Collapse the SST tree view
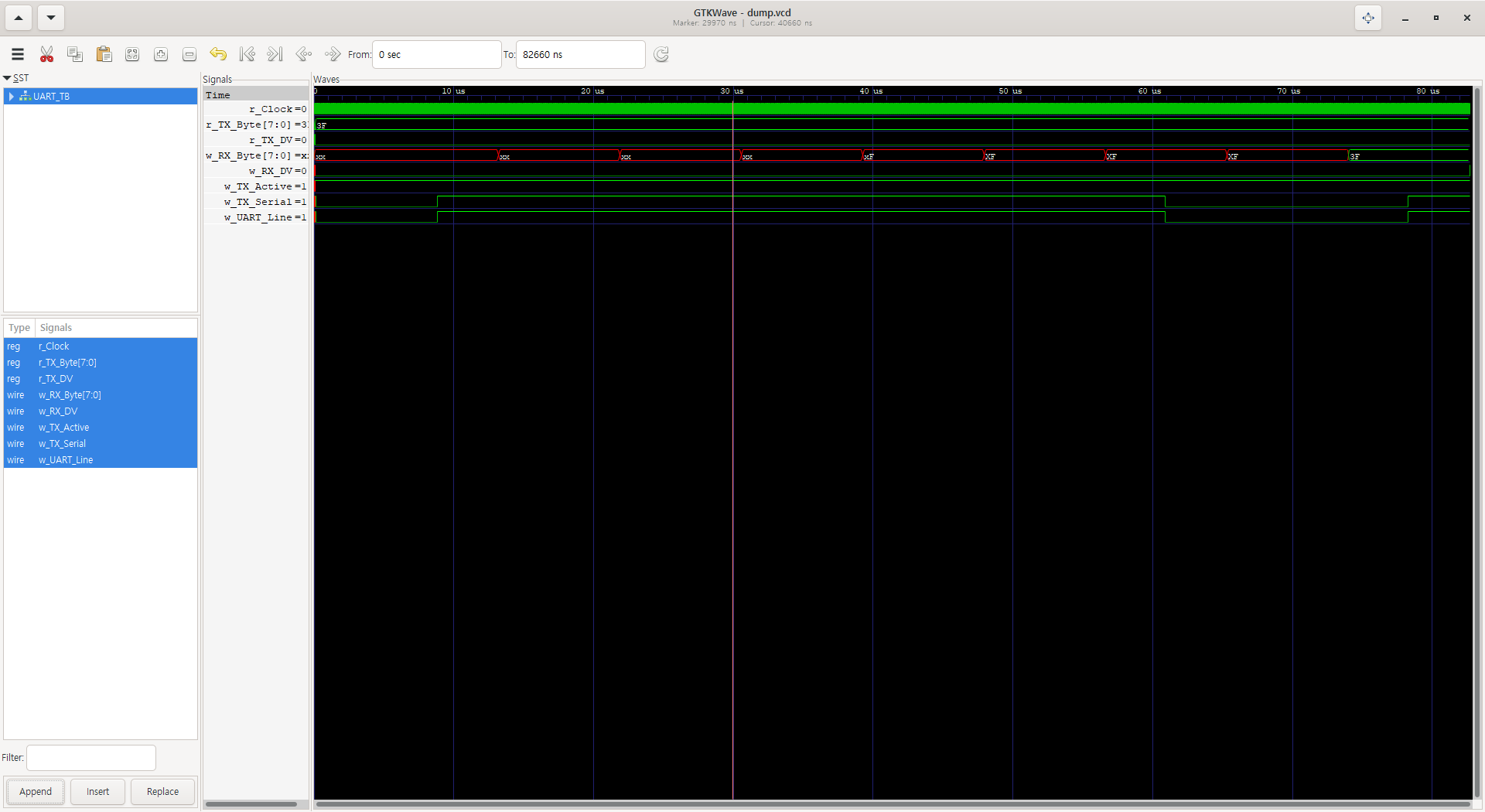 [7, 77]
